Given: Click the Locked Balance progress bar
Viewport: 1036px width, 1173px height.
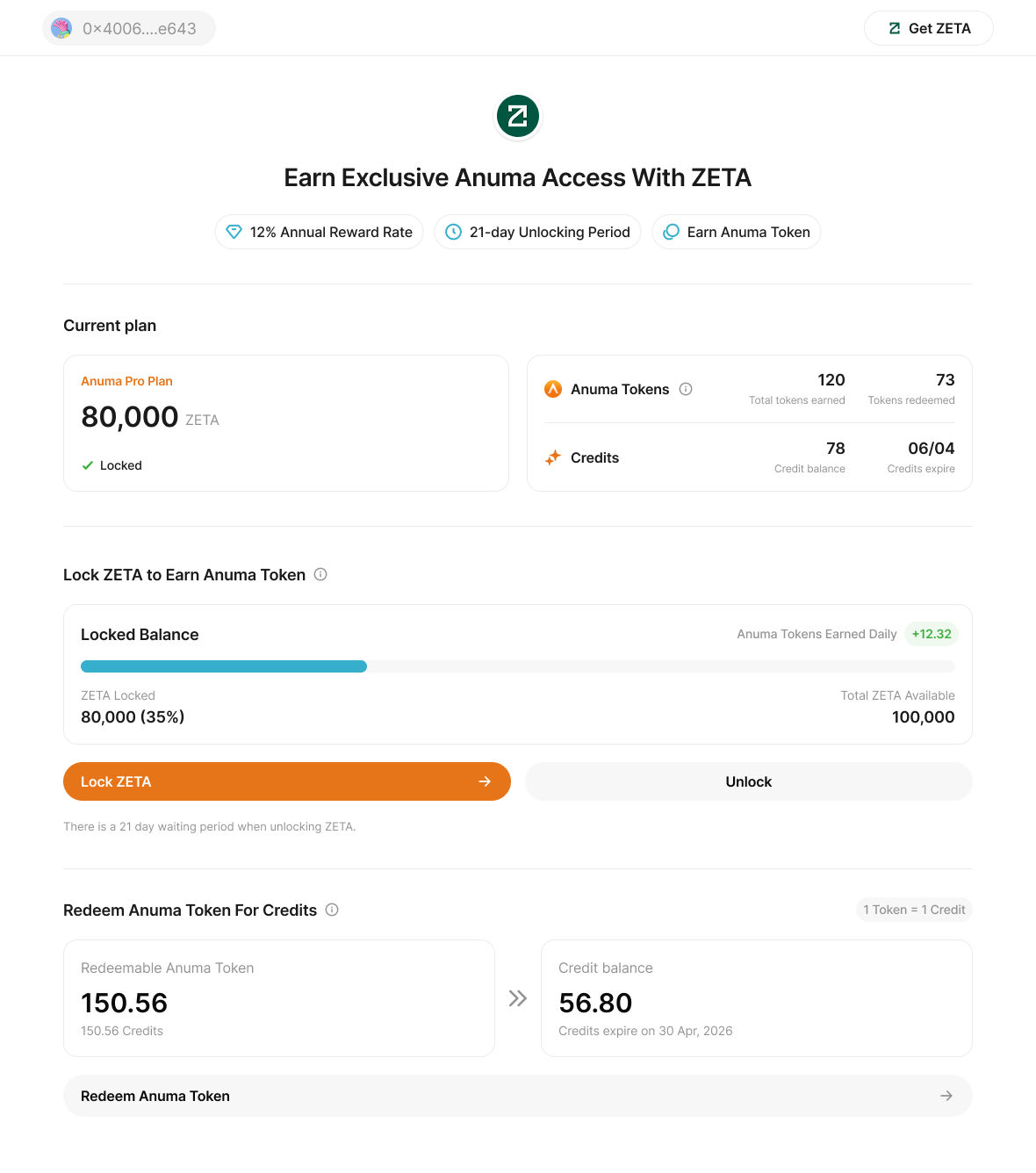Looking at the screenshot, I should [518, 666].
